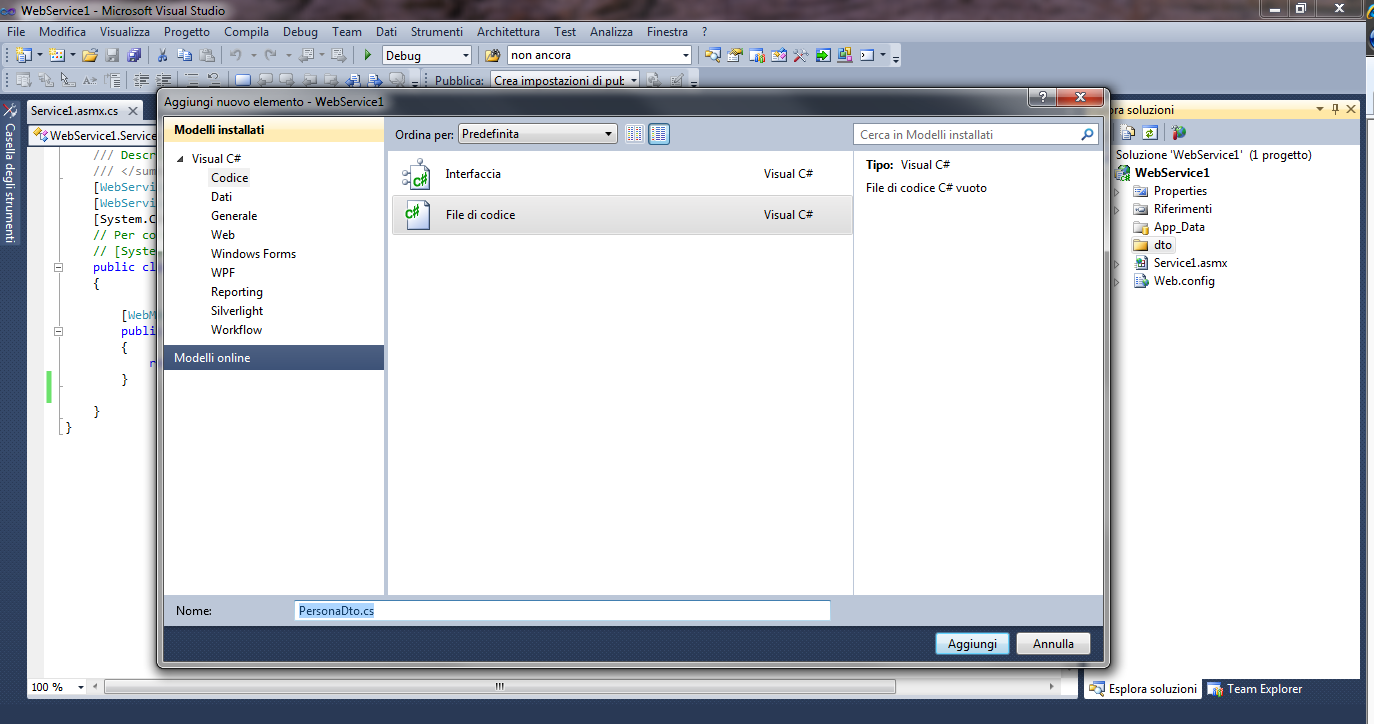Switch to medium icons view in dialog
Viewport: 1374px width, 724px height.
(x=659, y=134)
